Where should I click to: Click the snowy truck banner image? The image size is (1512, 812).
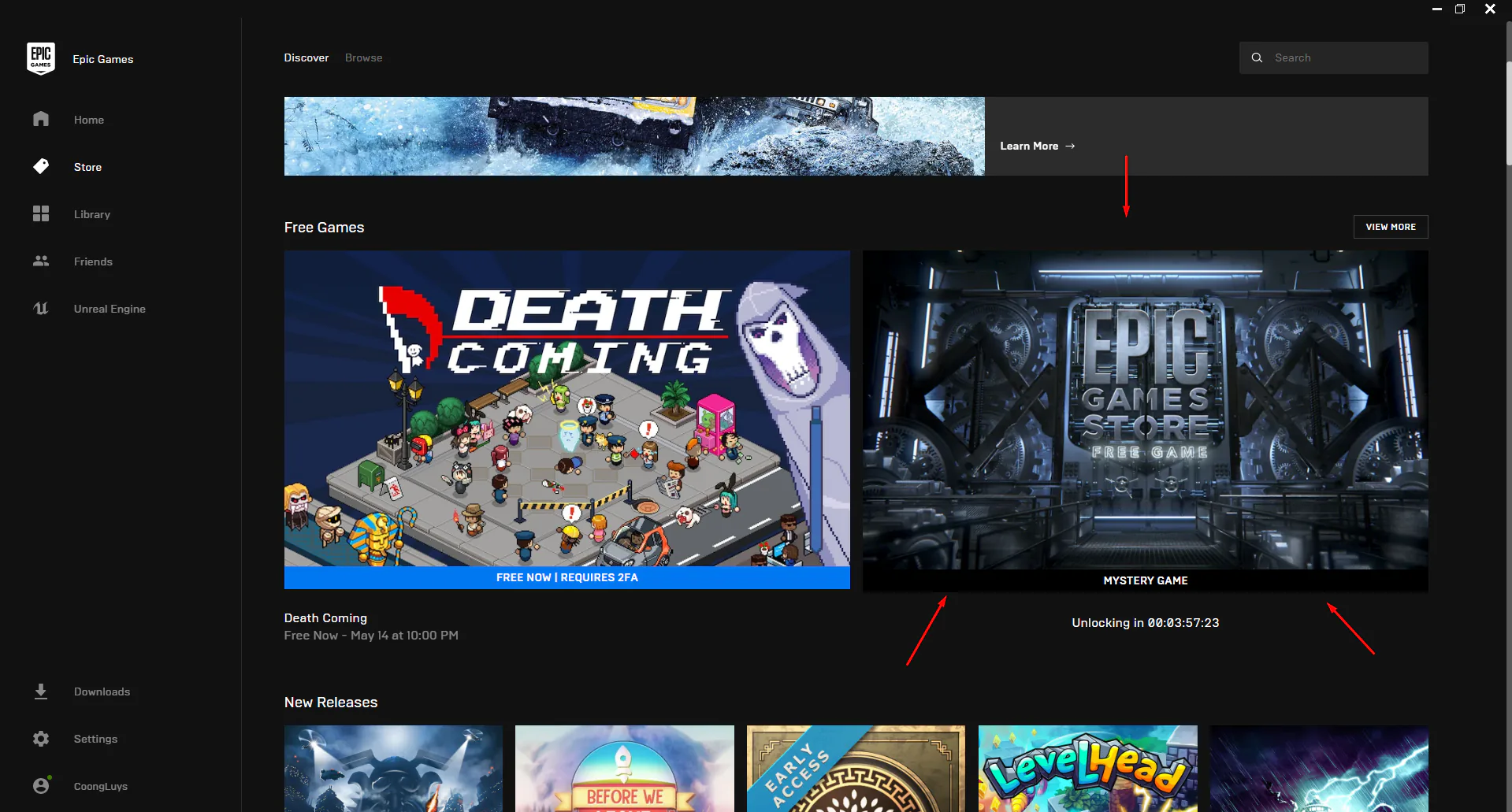click(x=634, y=136)
